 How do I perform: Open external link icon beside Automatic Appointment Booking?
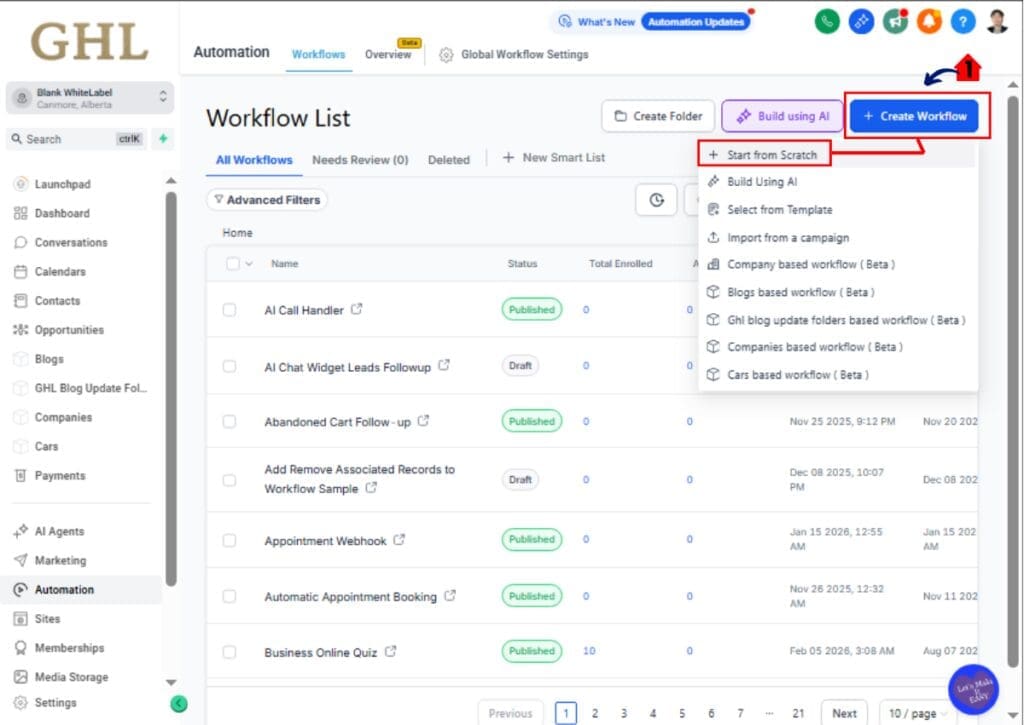pyautogui.click(x=450, y=596)
